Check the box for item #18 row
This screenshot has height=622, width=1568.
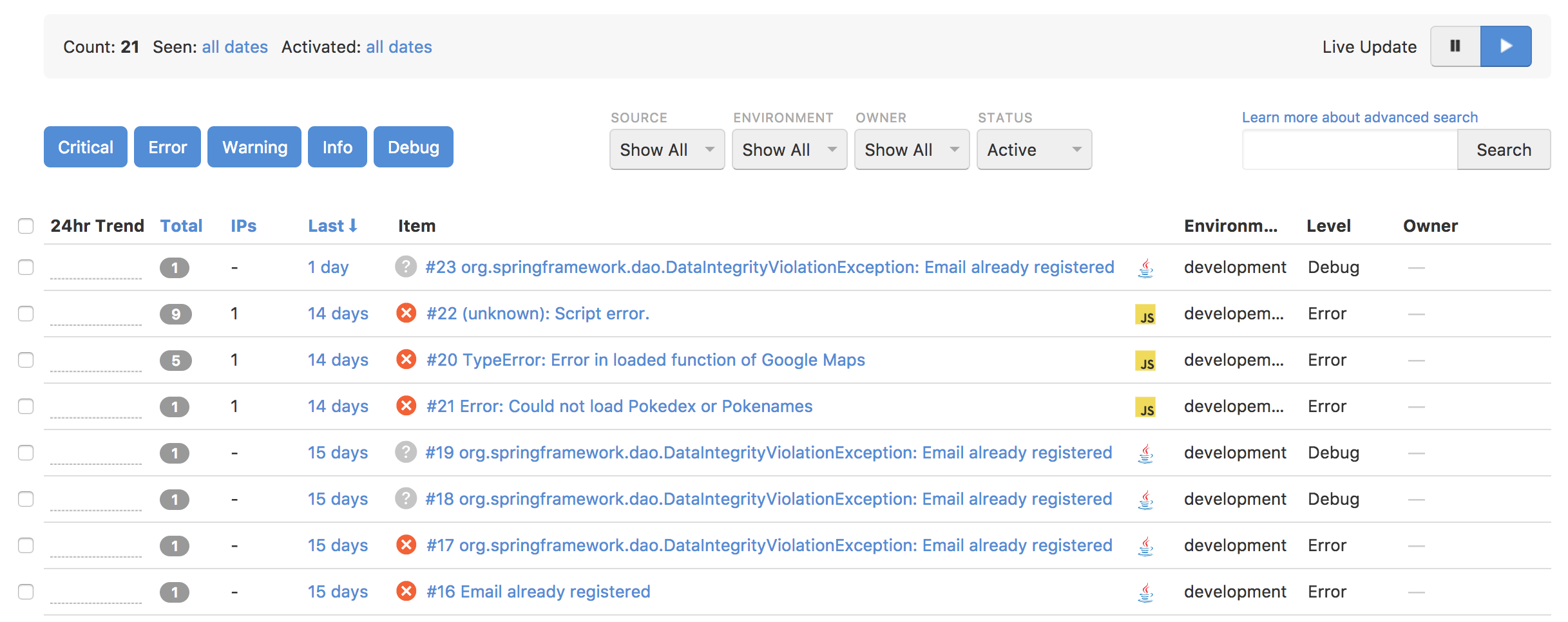point(26,499)
